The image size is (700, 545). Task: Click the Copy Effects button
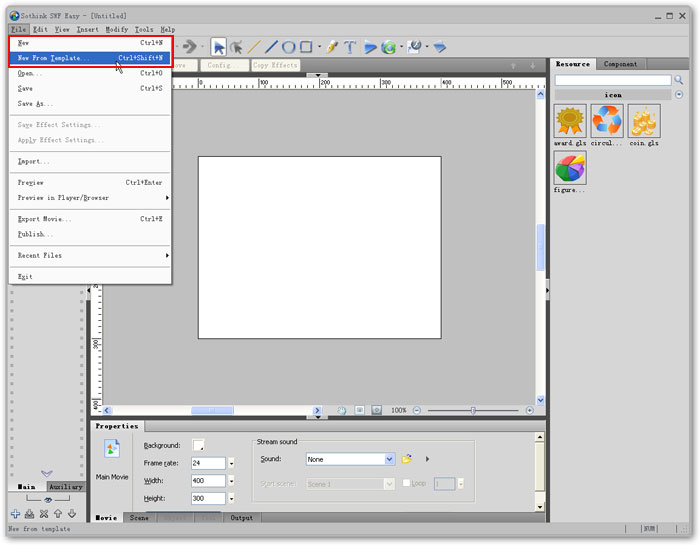coord(275,65)
